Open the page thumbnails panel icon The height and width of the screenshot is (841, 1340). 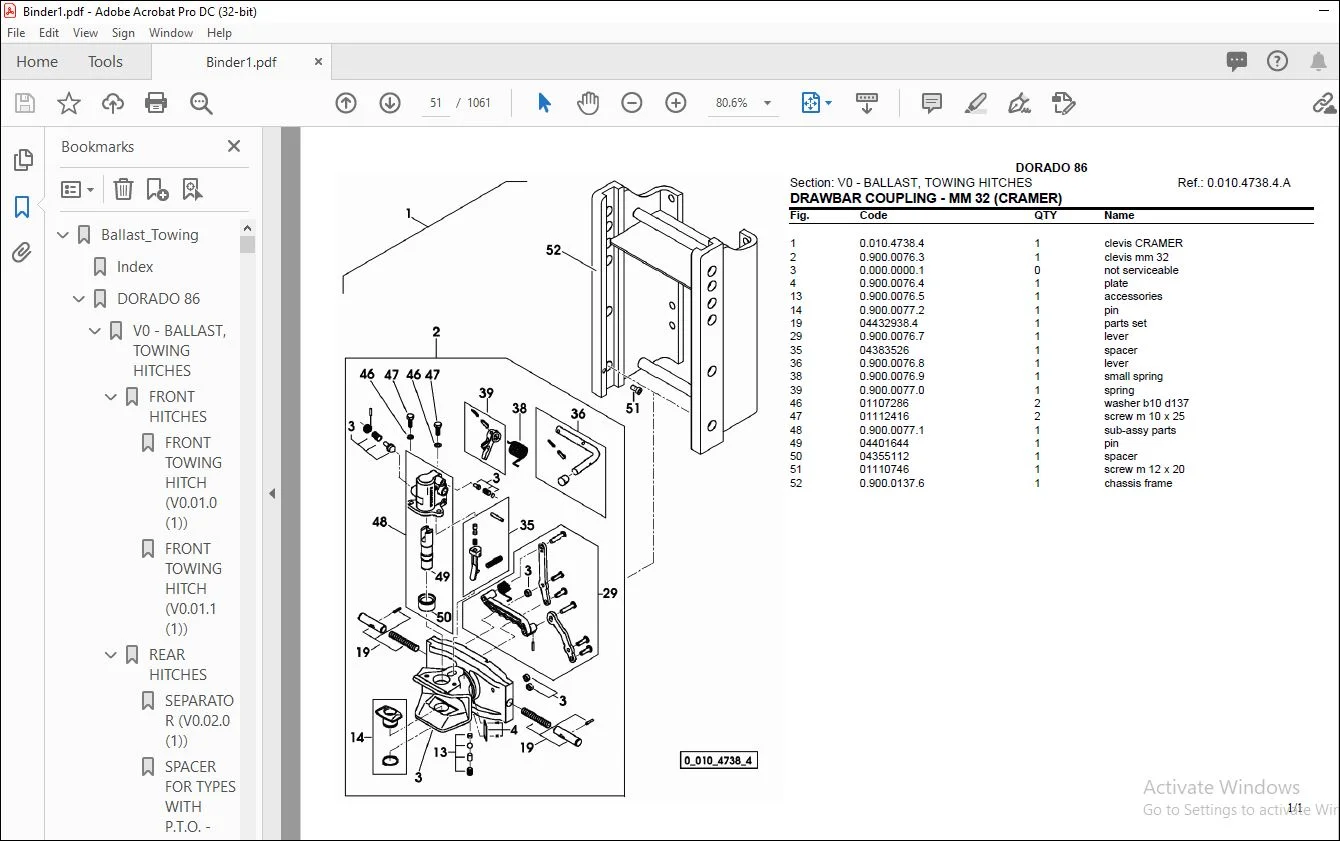tap(22, 160)
